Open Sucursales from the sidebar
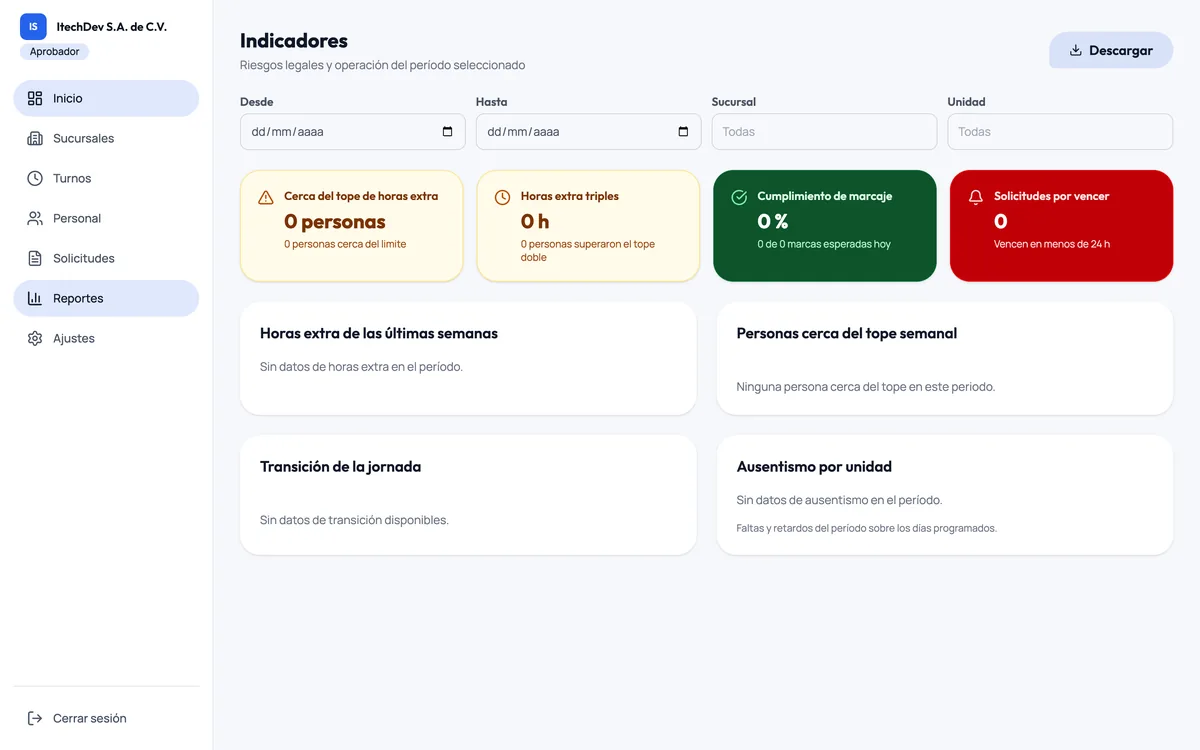 click(106, 138)
